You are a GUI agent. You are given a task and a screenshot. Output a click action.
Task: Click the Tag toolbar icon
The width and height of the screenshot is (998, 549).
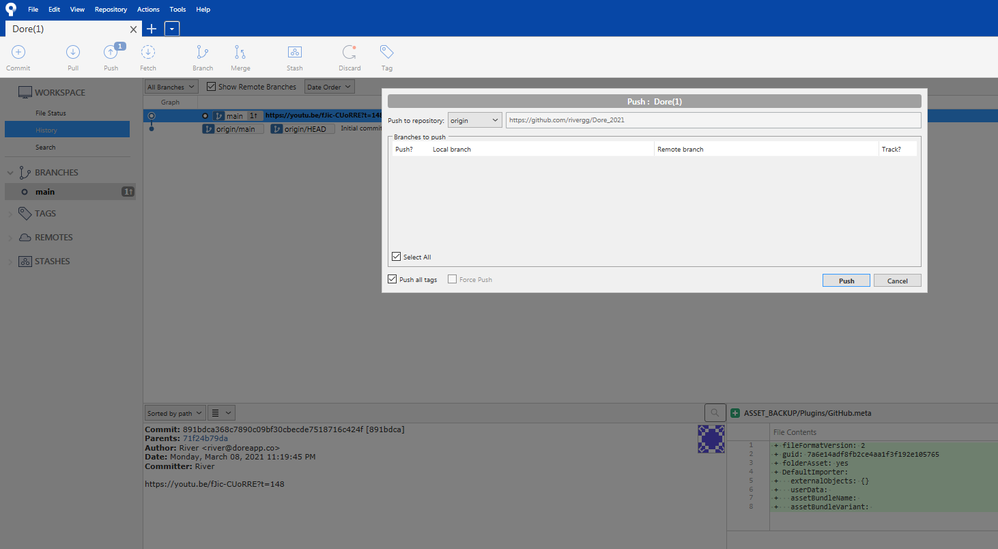(x=386, y=52)
